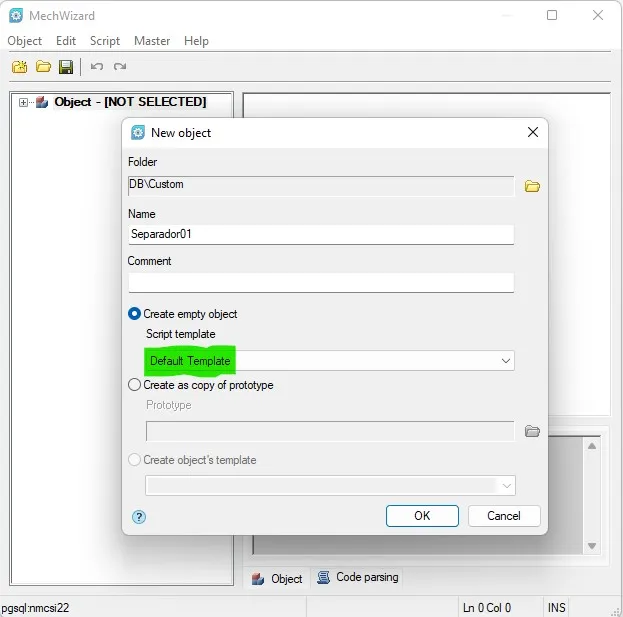Confirm the dialog with OK
The width and height of the screenshot is (623, 617).
tap(422, 516)
